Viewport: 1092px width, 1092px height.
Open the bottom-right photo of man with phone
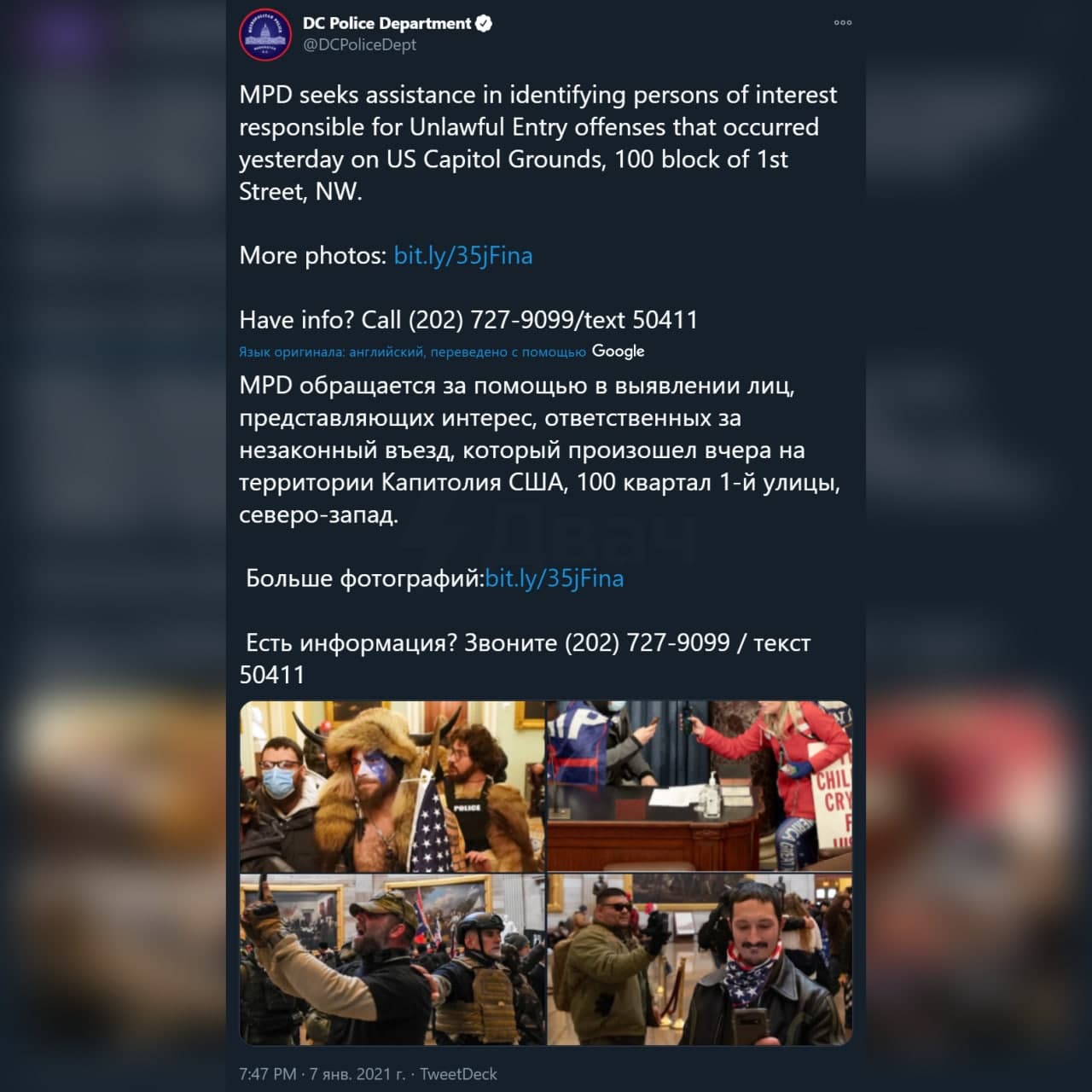tap(700, 960)
